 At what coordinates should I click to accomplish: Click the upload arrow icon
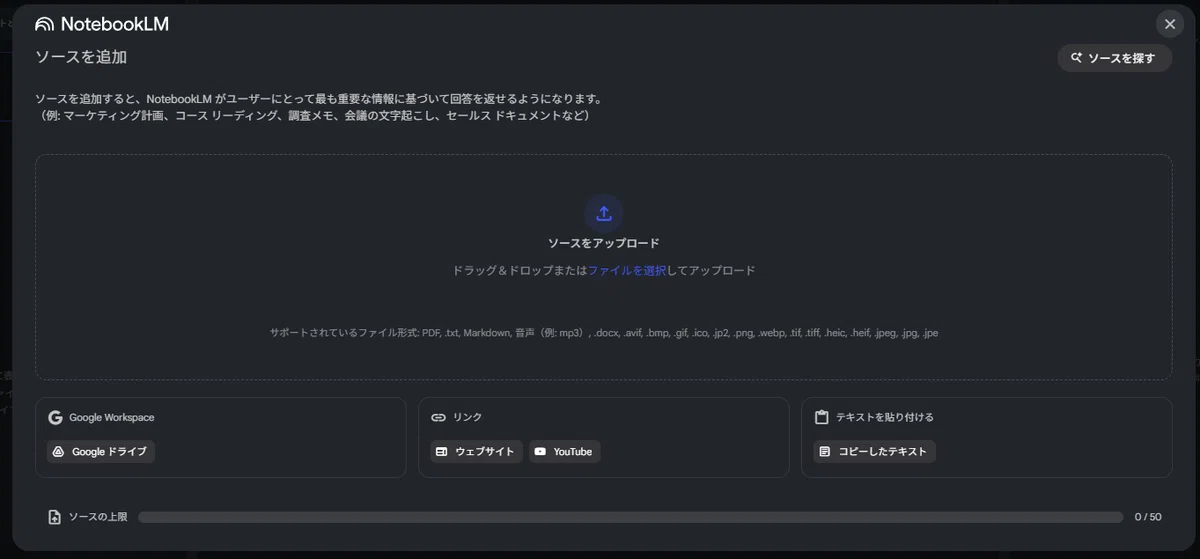603,213
